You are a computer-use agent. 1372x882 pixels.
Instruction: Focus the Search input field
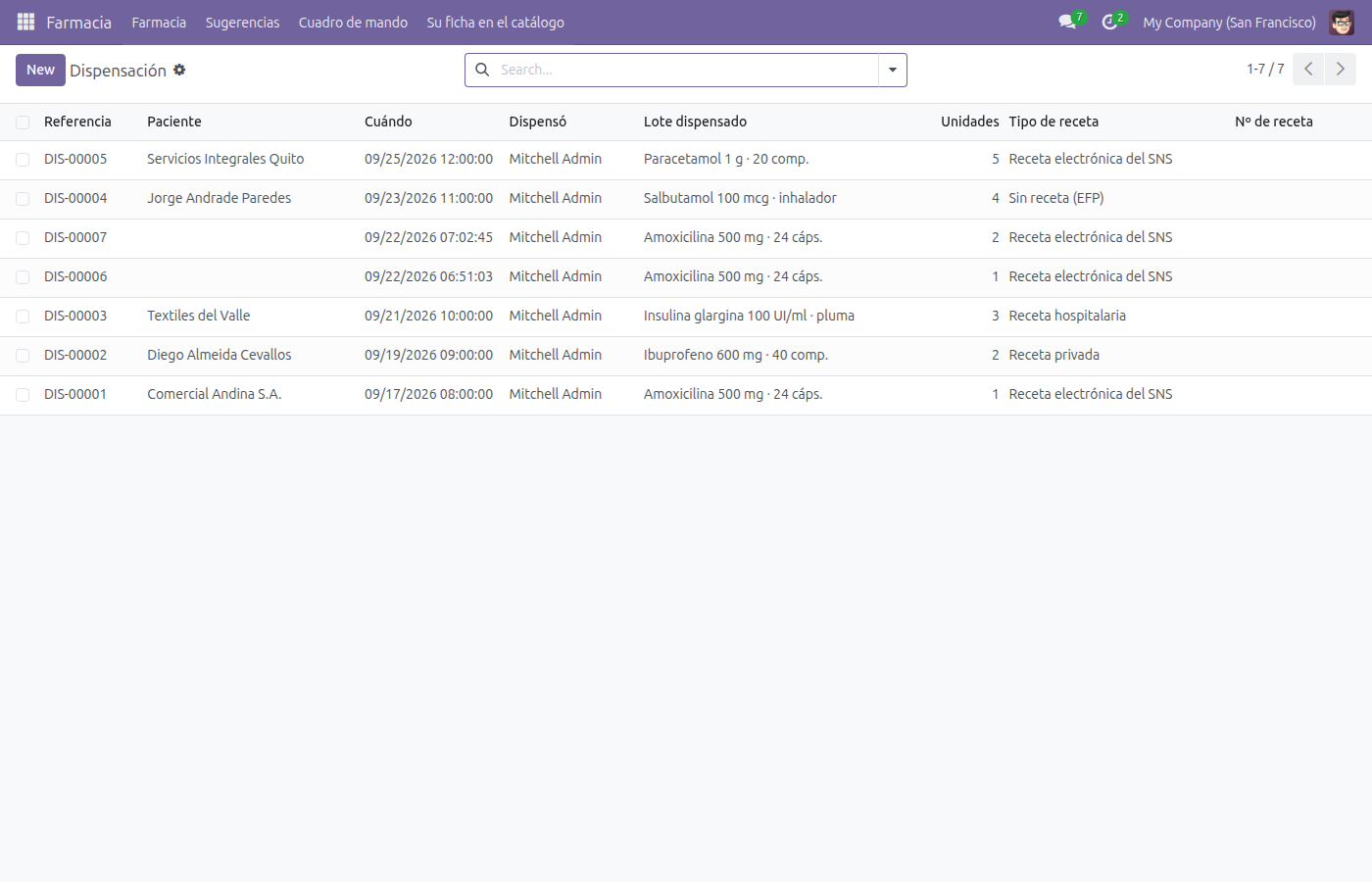(686, 70)
